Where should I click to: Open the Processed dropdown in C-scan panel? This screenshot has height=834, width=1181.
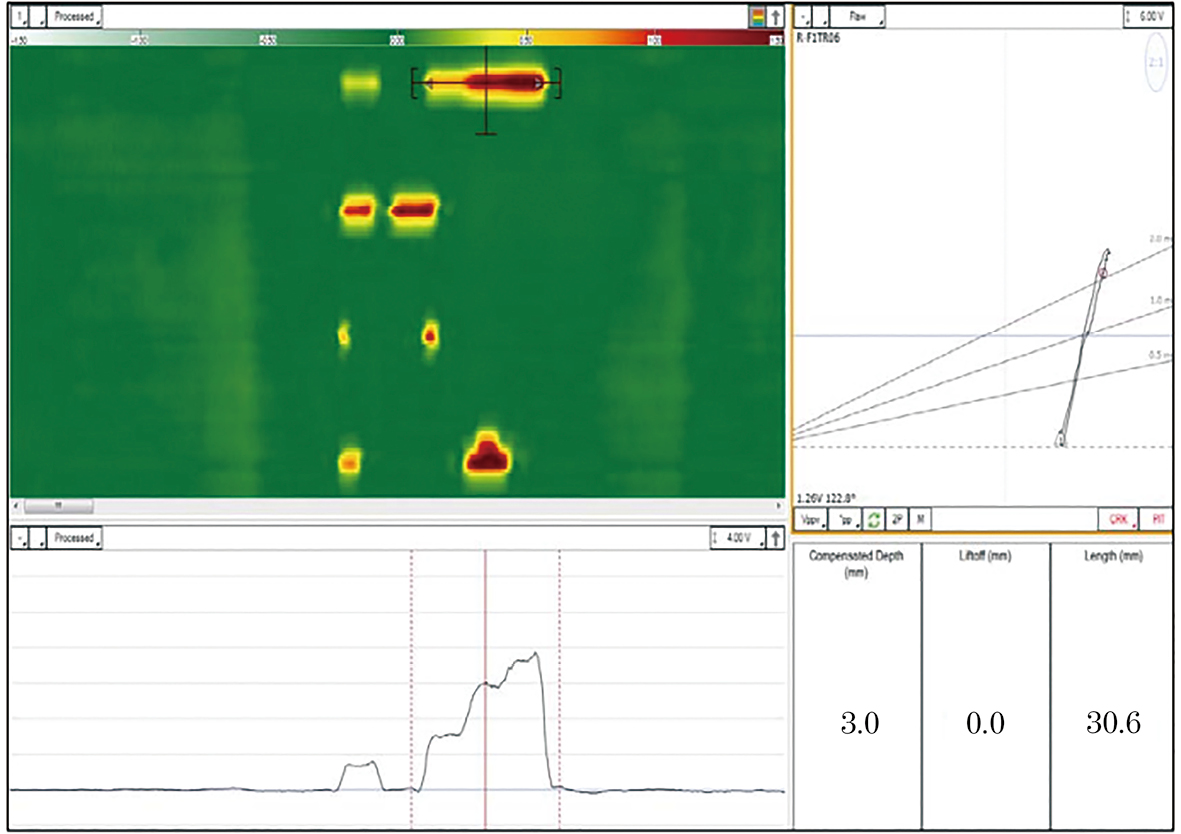tap(76, 17)
